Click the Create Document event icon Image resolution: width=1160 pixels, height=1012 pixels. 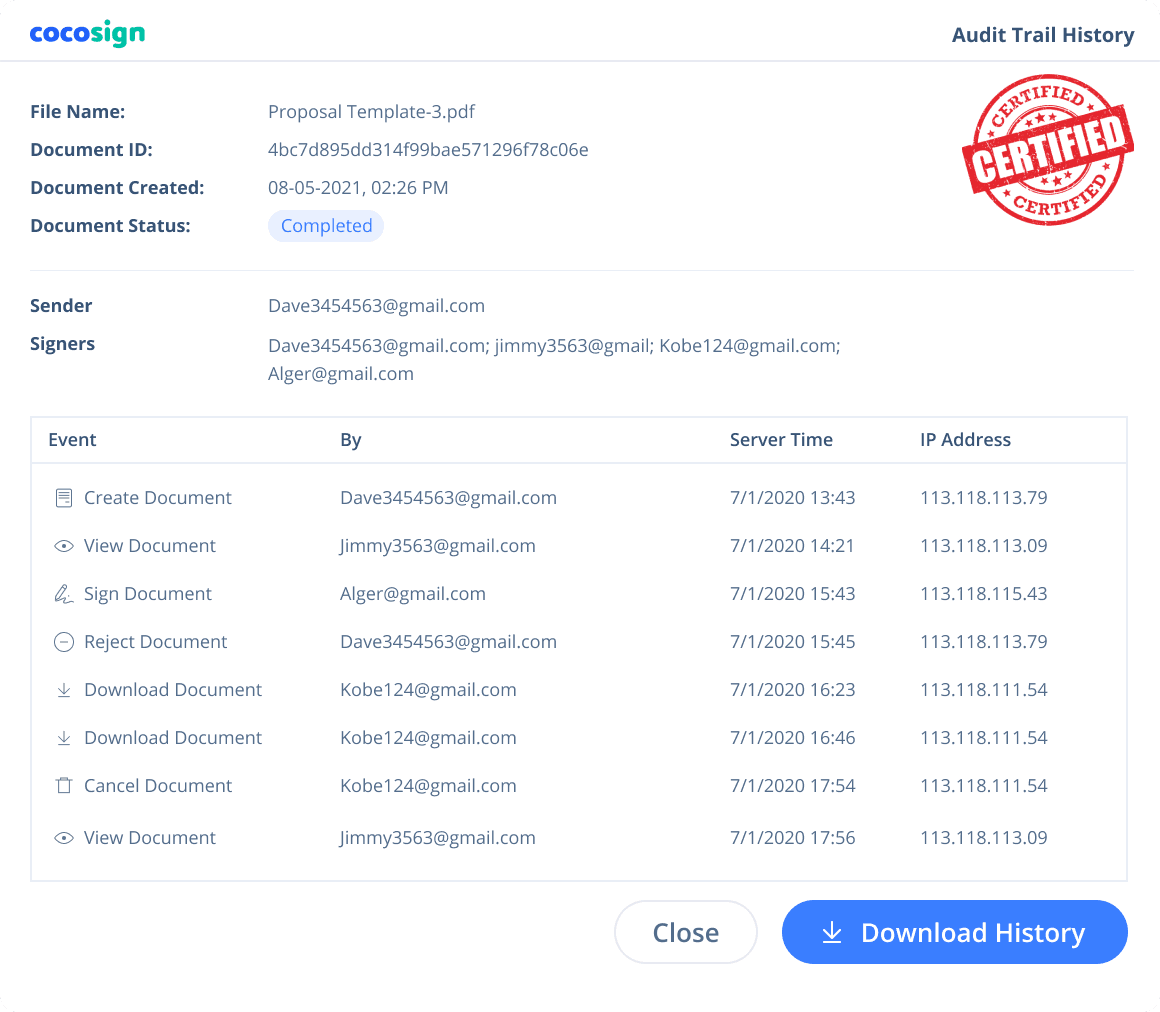64,498
